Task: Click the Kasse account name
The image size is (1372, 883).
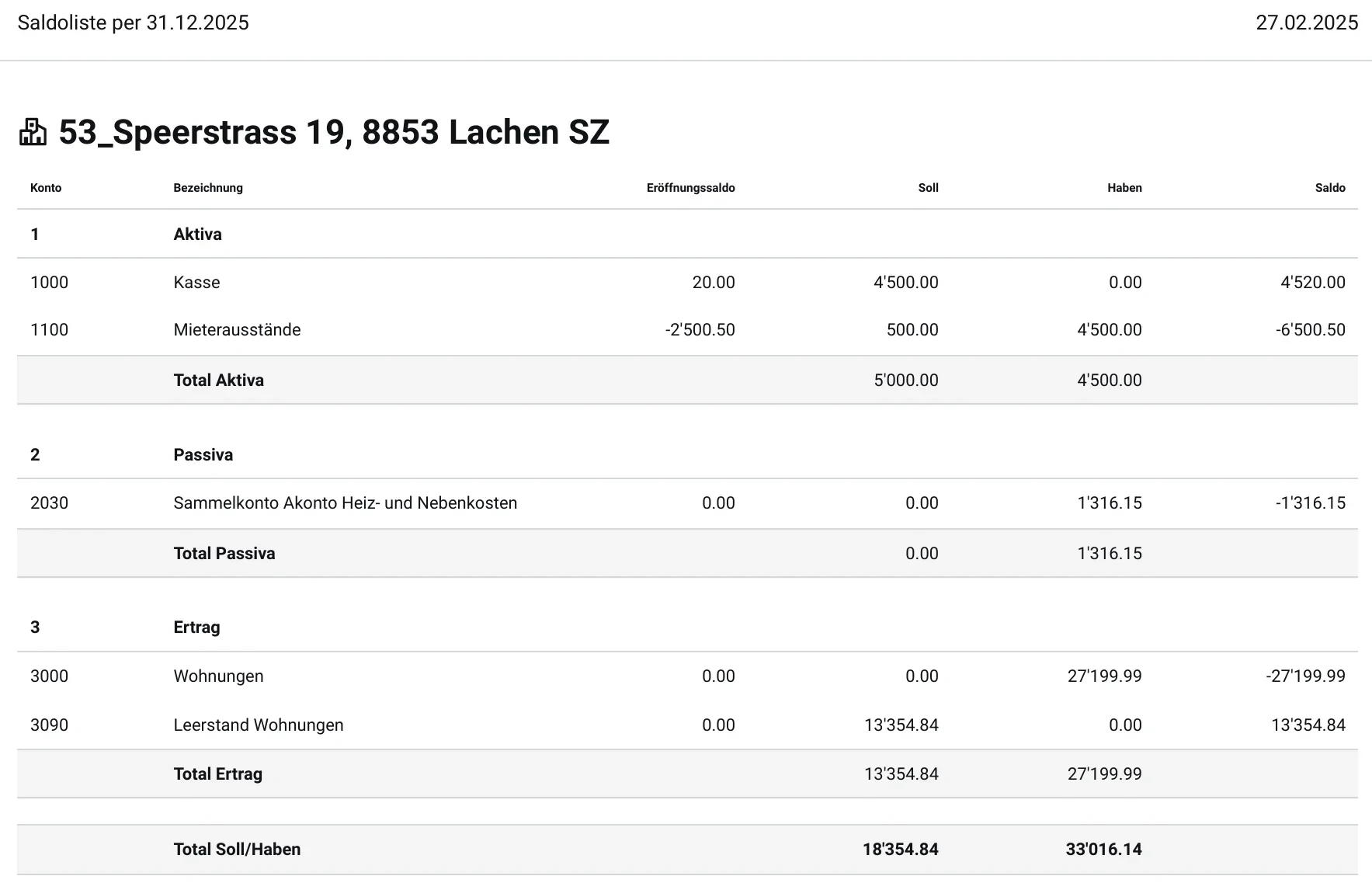Action: click(x=196, y=283)
